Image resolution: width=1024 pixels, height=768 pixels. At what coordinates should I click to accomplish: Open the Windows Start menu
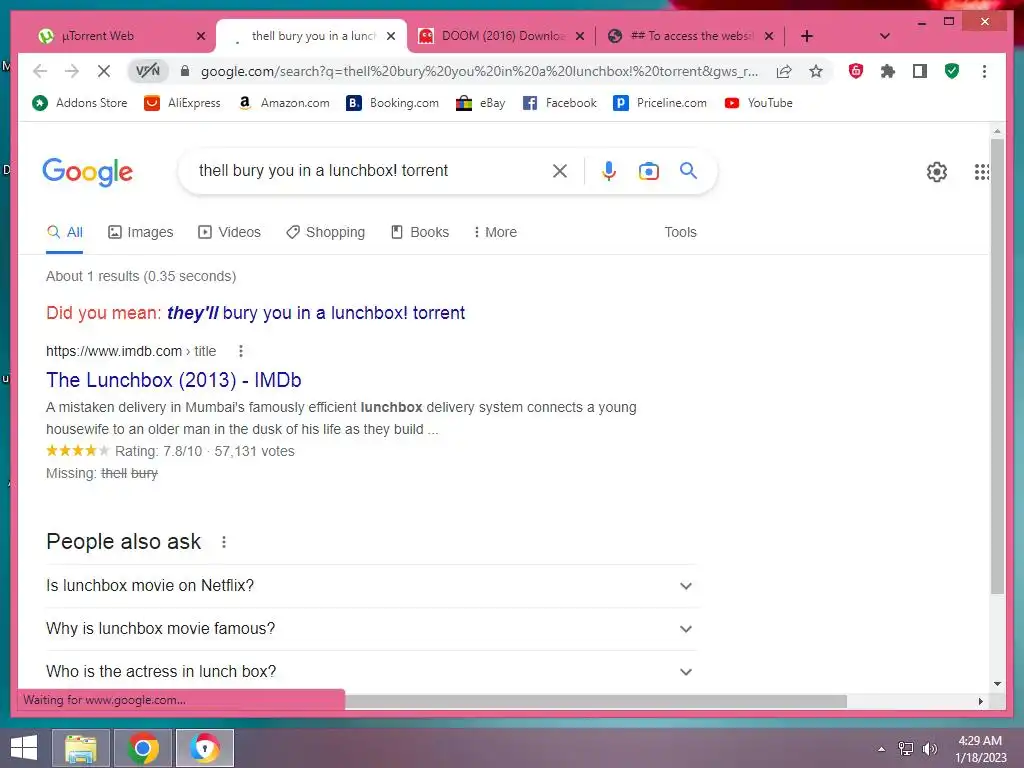click(x=24, y=748)
